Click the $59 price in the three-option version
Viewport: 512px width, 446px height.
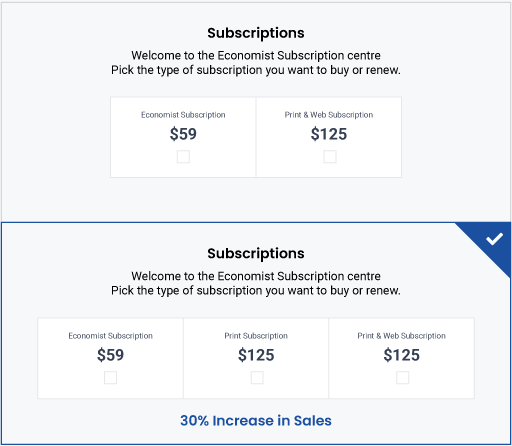coord(110,355)
